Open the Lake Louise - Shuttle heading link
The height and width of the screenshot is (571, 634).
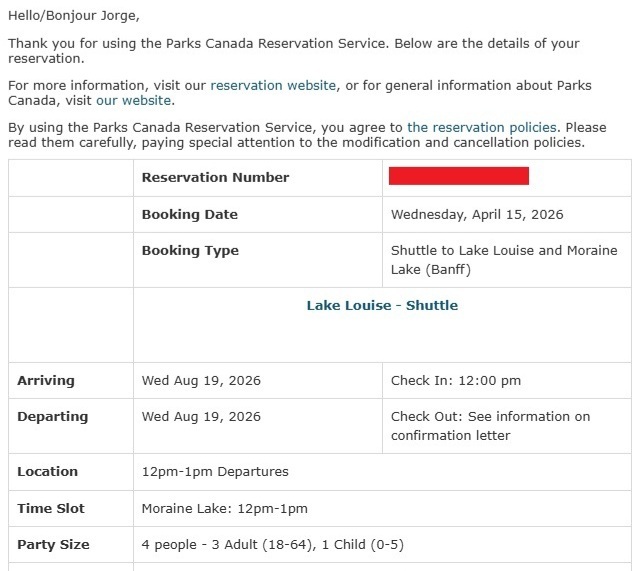pos(382,305)
